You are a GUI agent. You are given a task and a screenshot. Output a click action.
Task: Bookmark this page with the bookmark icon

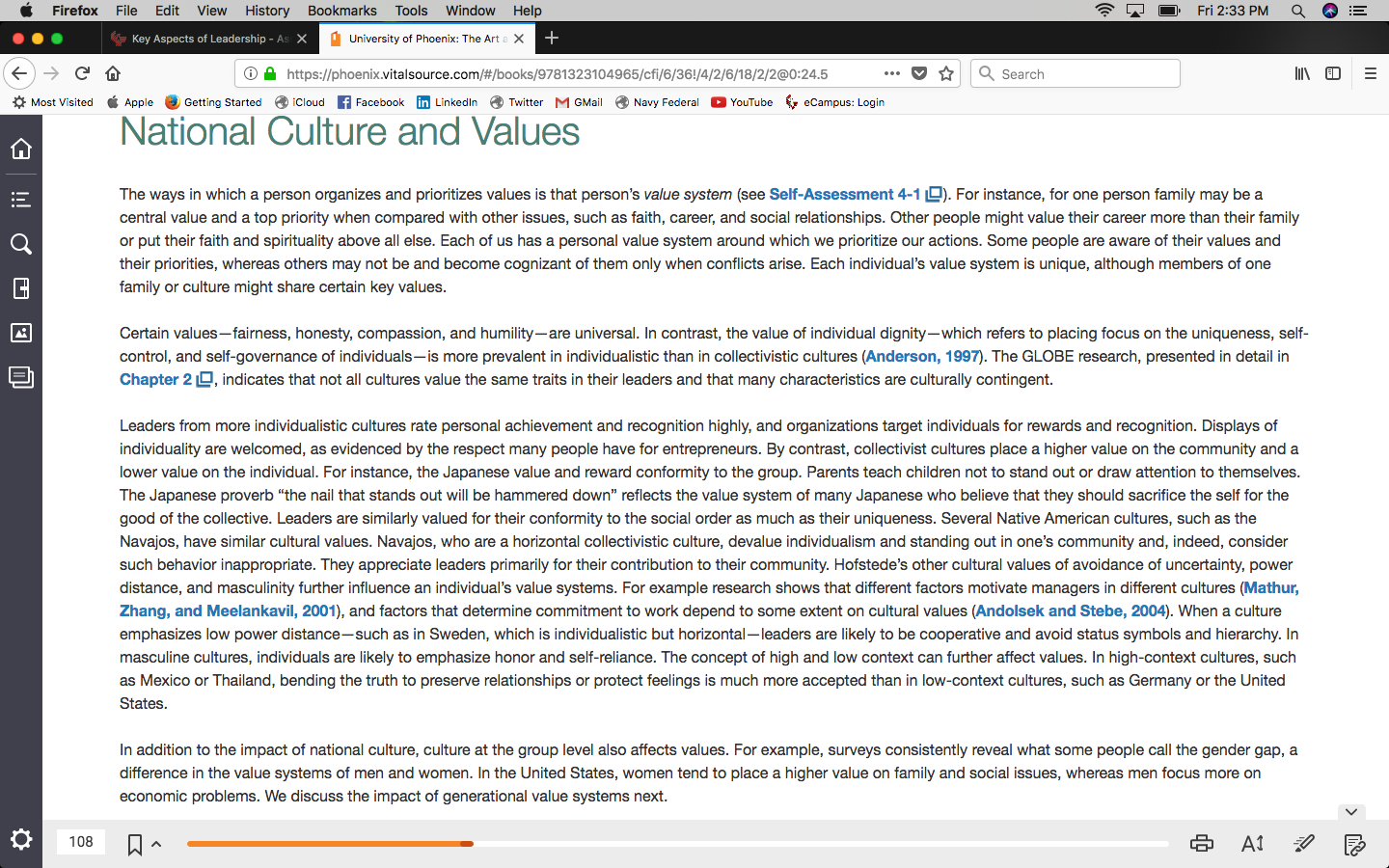click(x=135, y=845)
